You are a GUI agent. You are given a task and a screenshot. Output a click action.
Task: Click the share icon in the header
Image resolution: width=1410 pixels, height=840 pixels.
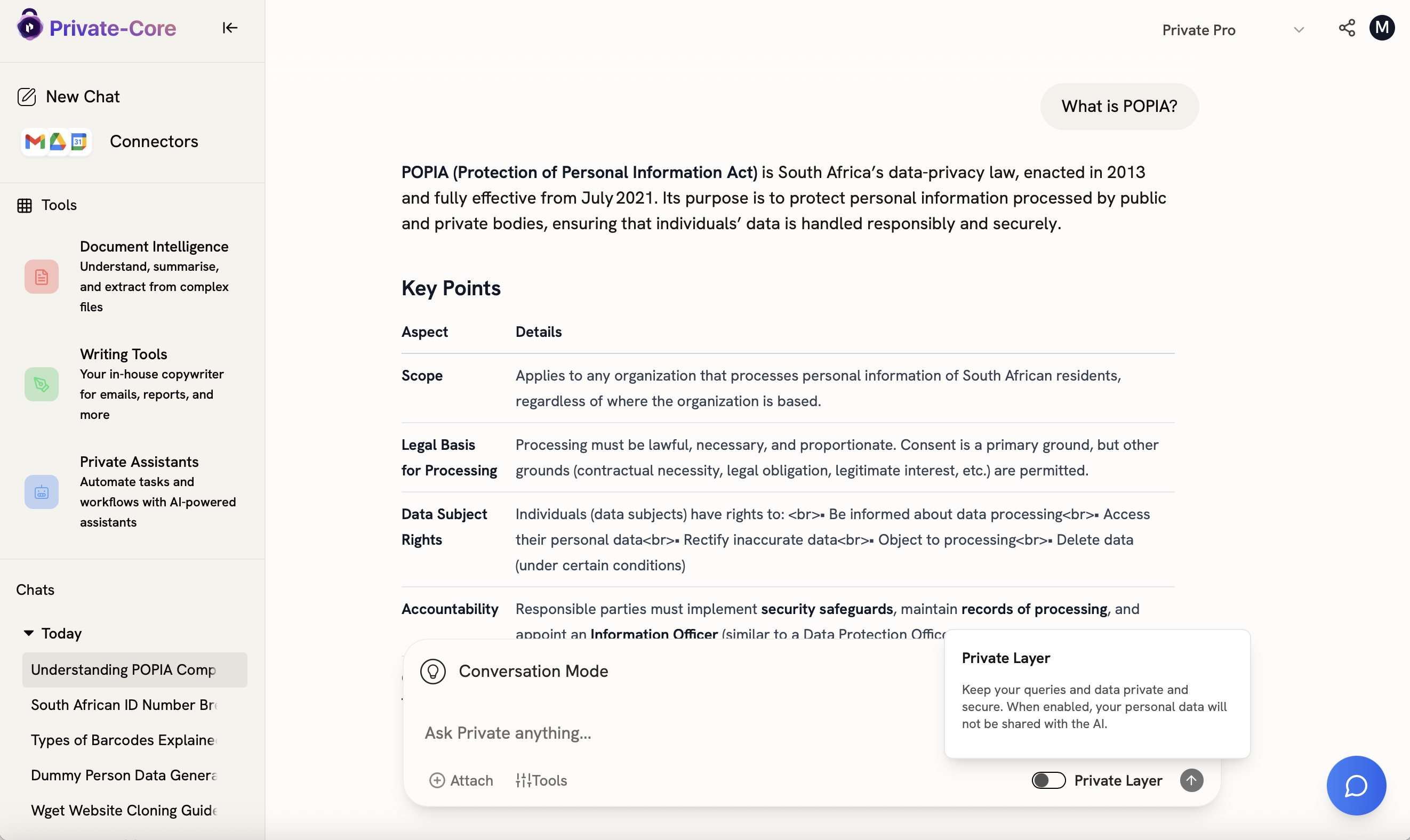point(1347,28)
